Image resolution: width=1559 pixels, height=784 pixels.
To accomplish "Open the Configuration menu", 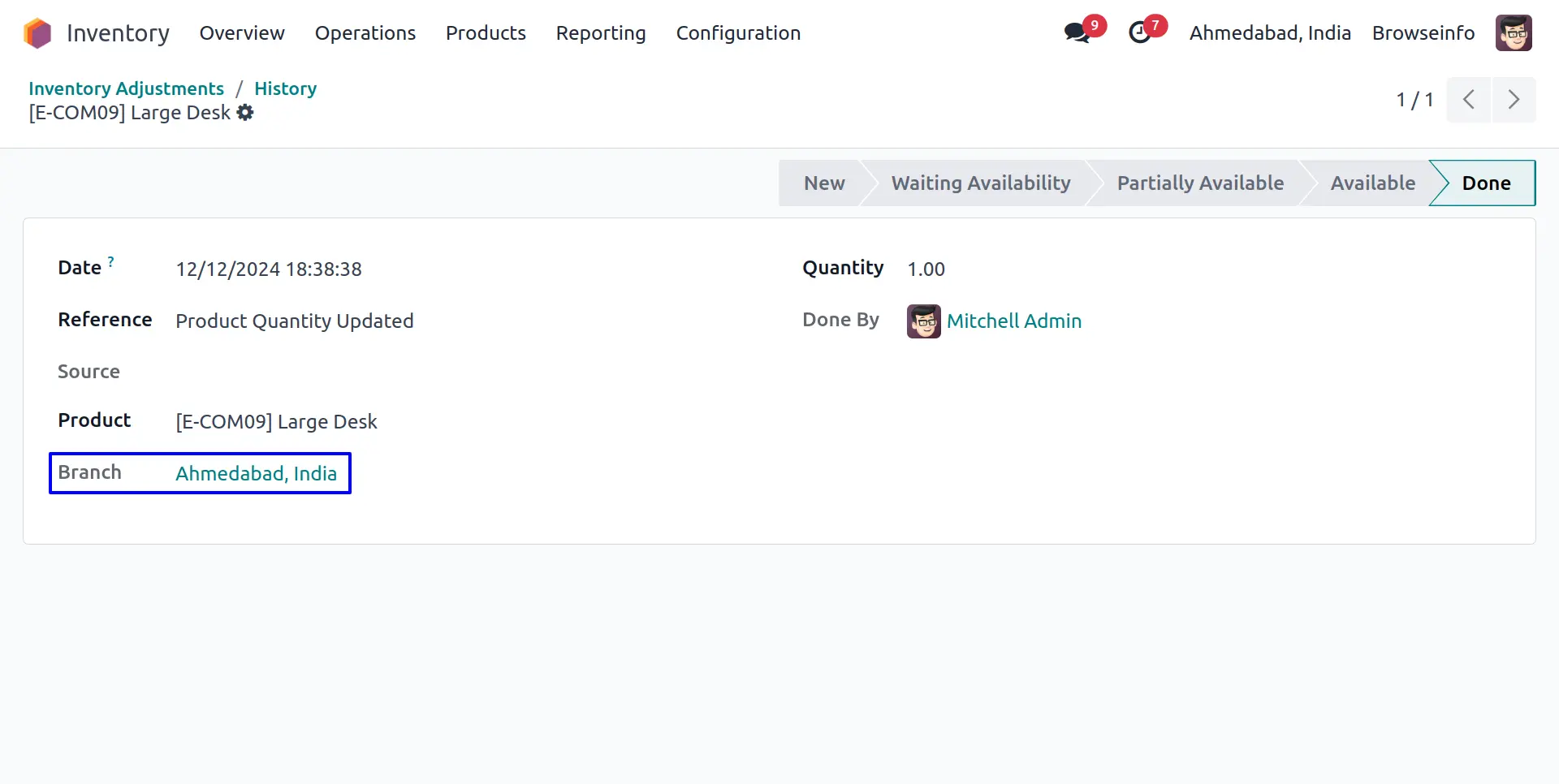I will [x=738, y=33].
